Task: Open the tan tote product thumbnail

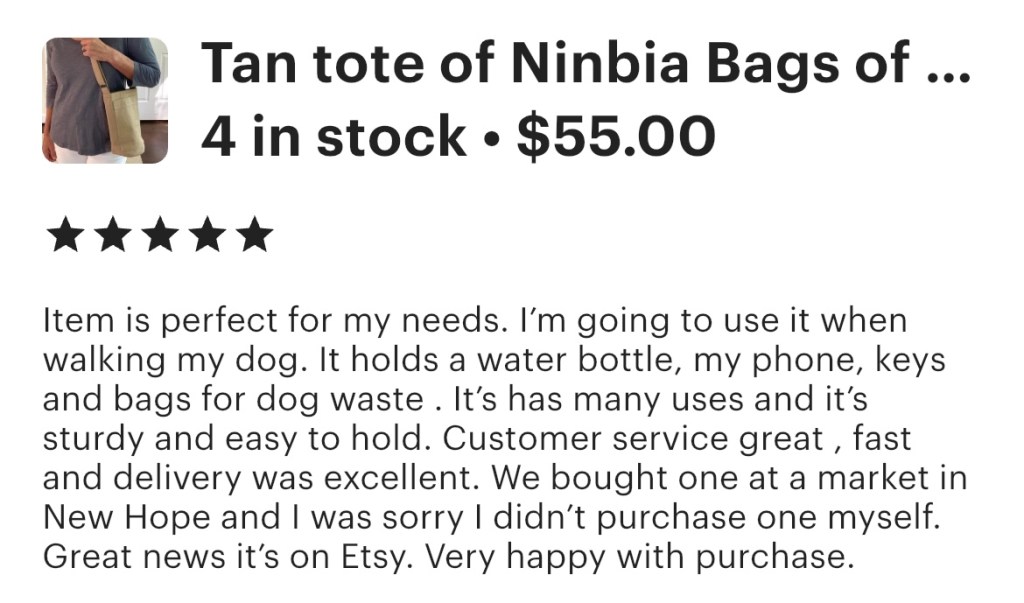Action: pyautogui.click(x=105, y=100)
